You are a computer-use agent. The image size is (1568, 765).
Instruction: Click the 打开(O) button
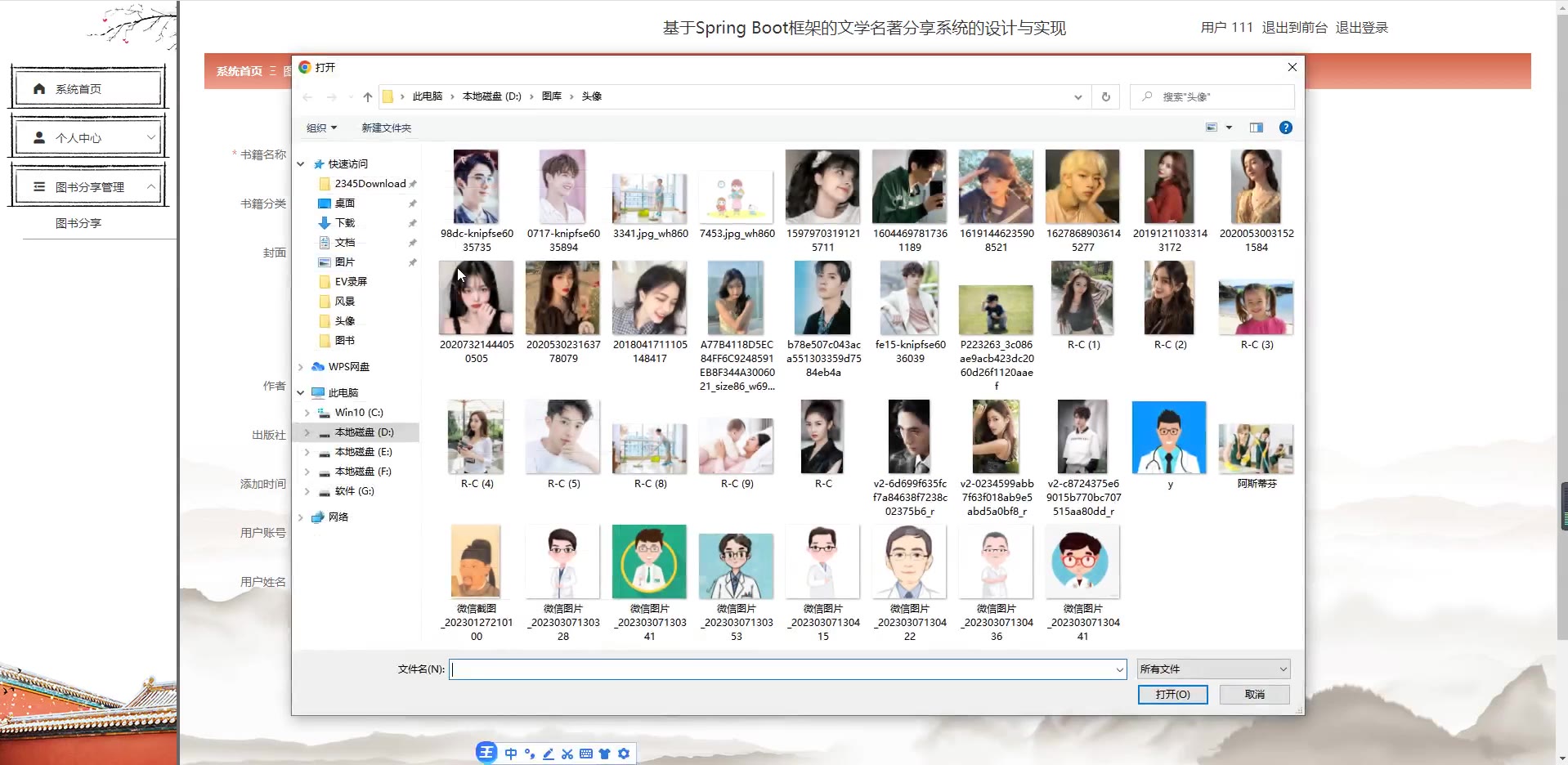(1172, 694)
